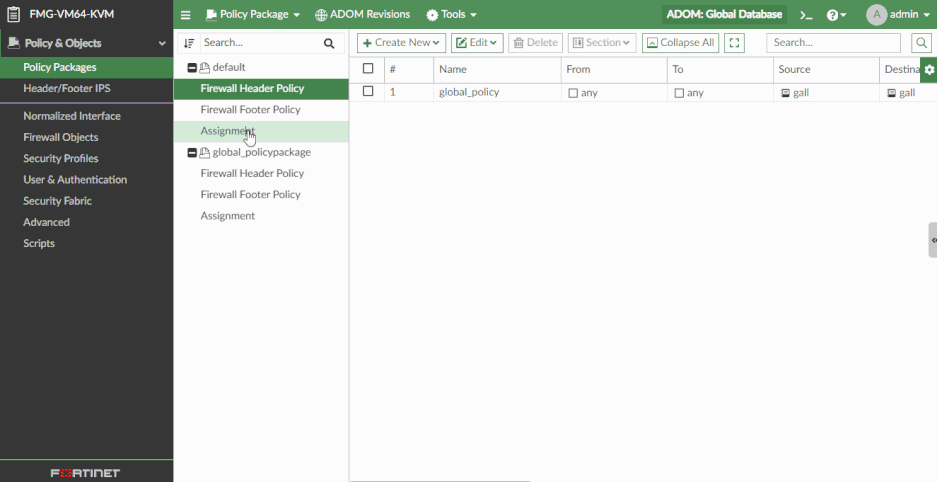Click ADOM: Global Database button

[x=724, y=15]
